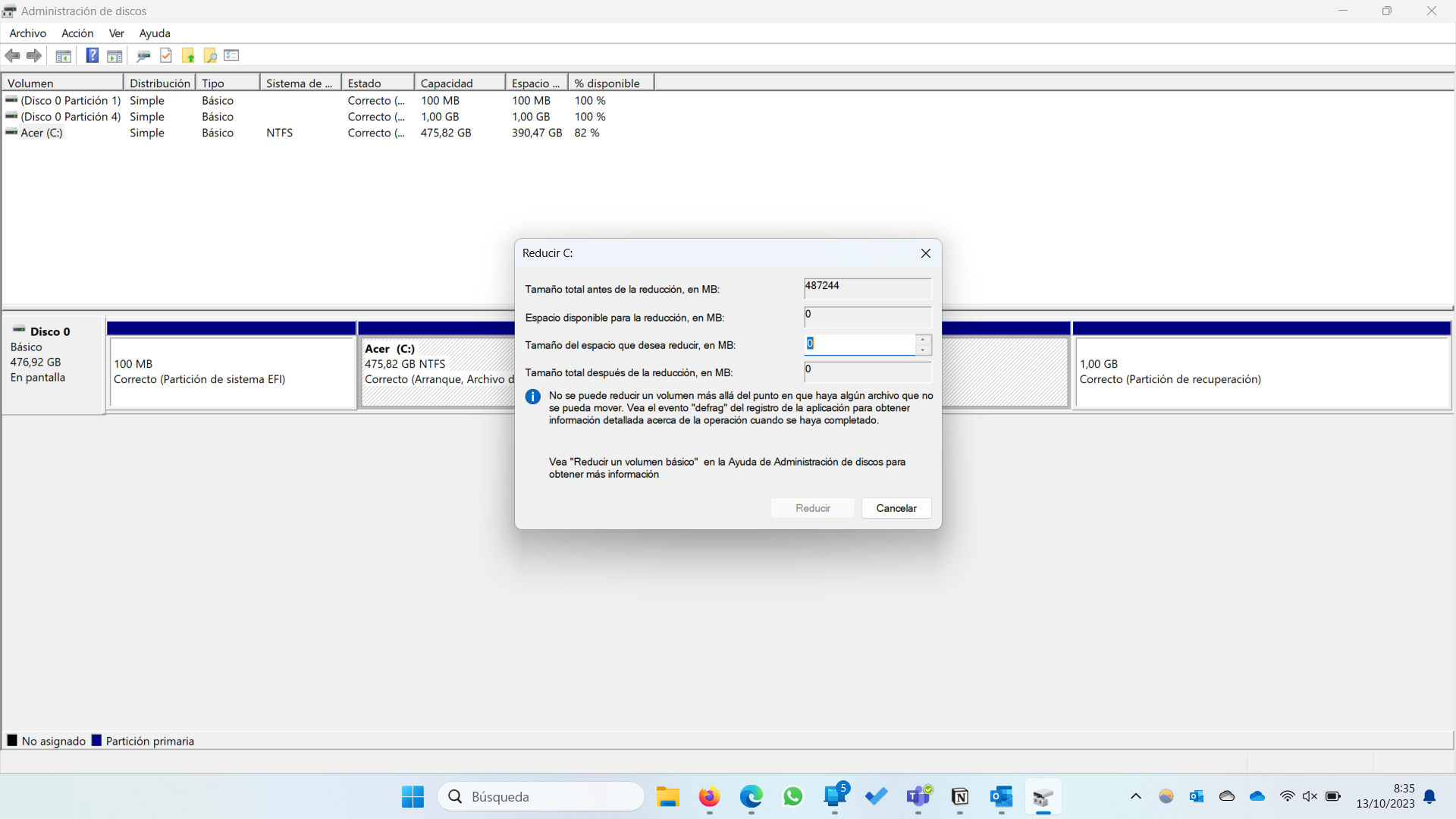Close the Reducir C: dialog

pyautogui.click(x=925, y=253)
